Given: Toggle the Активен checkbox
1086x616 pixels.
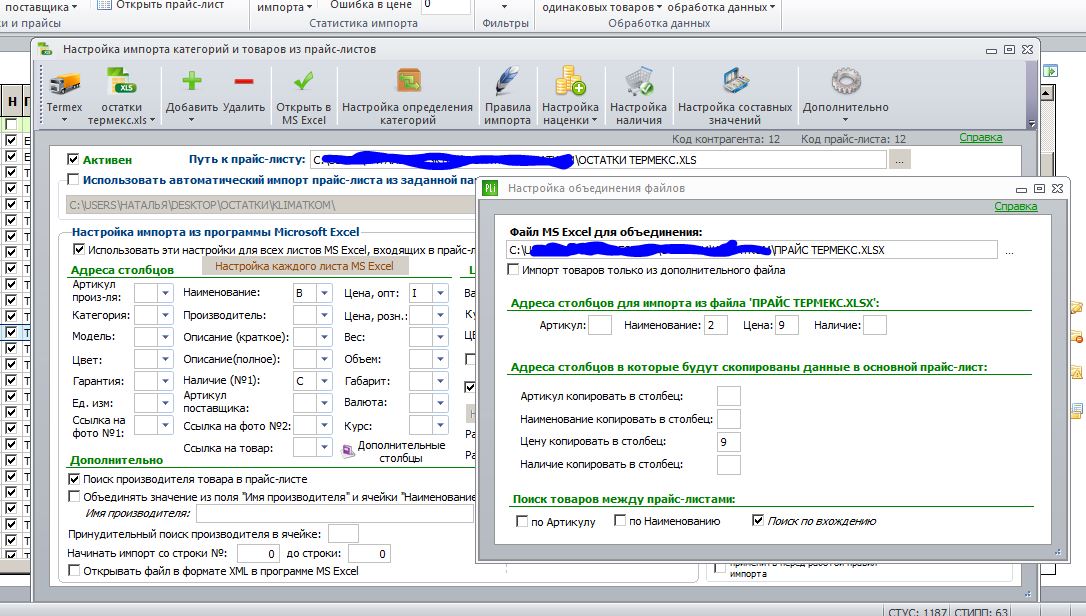Looking at the screenshot, I should pyautogui.click(x=73, y=159).
